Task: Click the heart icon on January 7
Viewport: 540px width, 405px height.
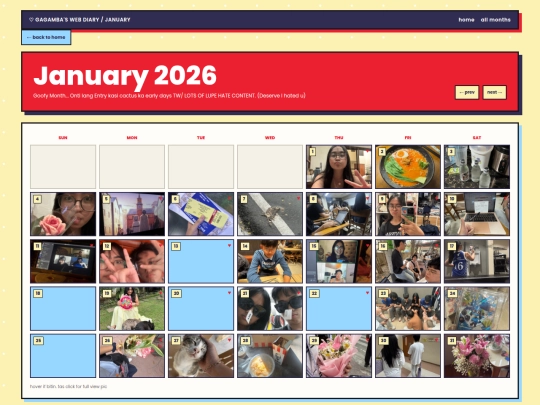Action: 298,198
